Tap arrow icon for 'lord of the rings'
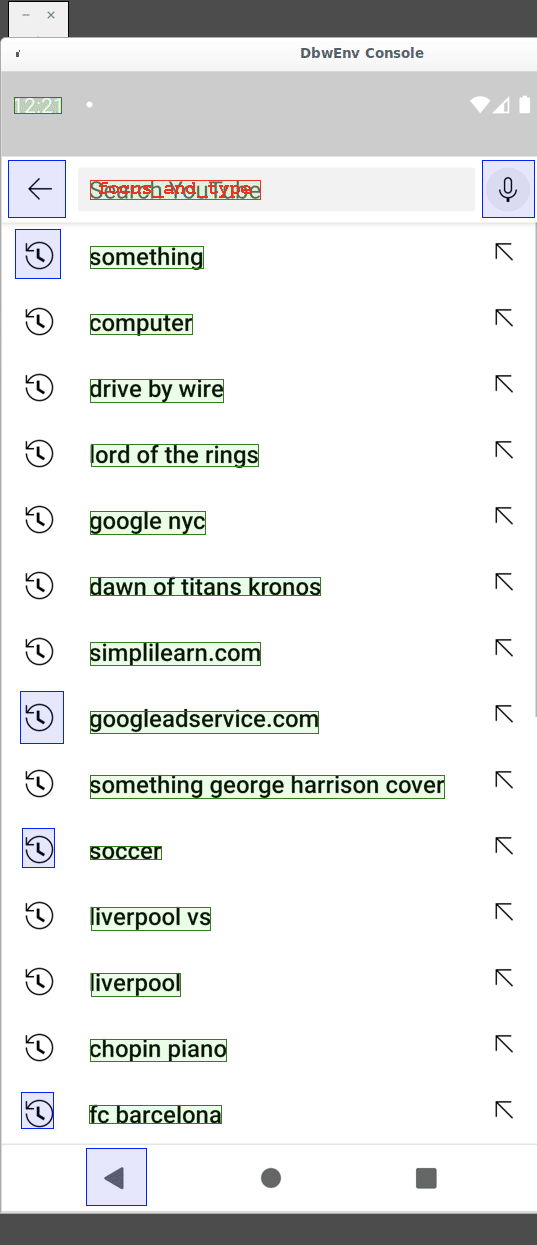This screenshot has height=1245, width=537. pyautogui.click(x=504, y=450)
